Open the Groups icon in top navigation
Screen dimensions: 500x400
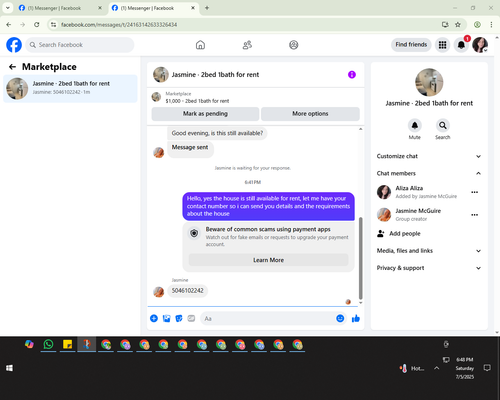[x=294, y=45]
